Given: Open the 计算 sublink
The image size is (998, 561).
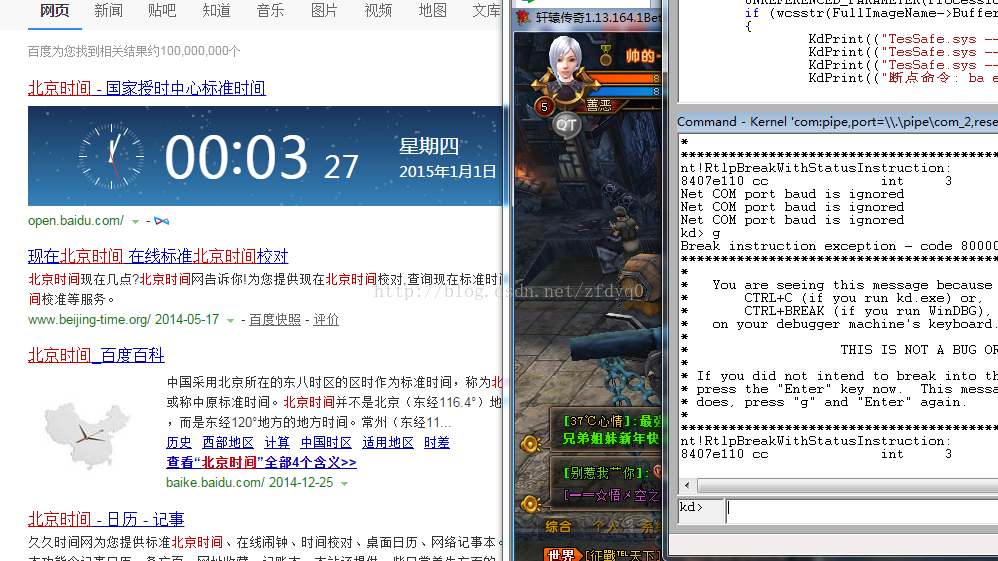Looking at the screenshot, I should tap(277, 443).
